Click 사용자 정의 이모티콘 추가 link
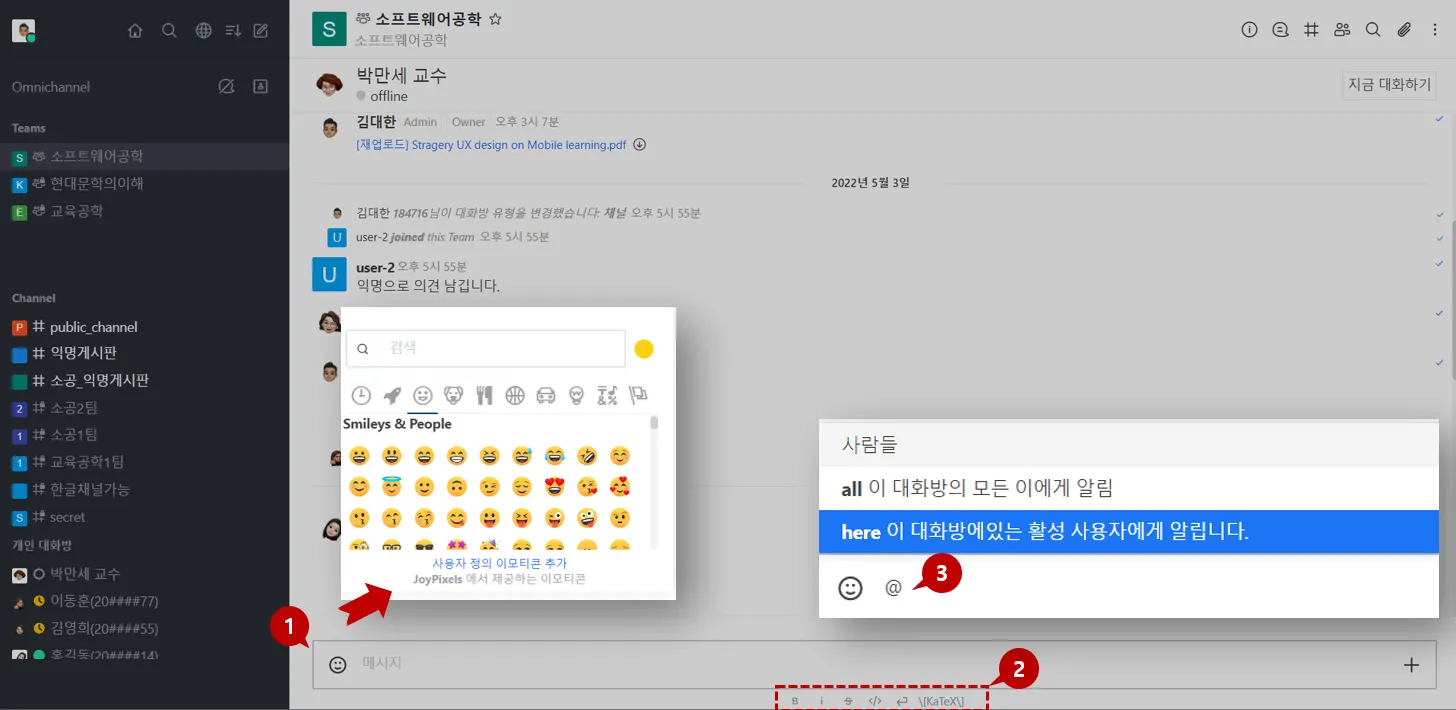 pyautogui.click(x=499, y=563)
